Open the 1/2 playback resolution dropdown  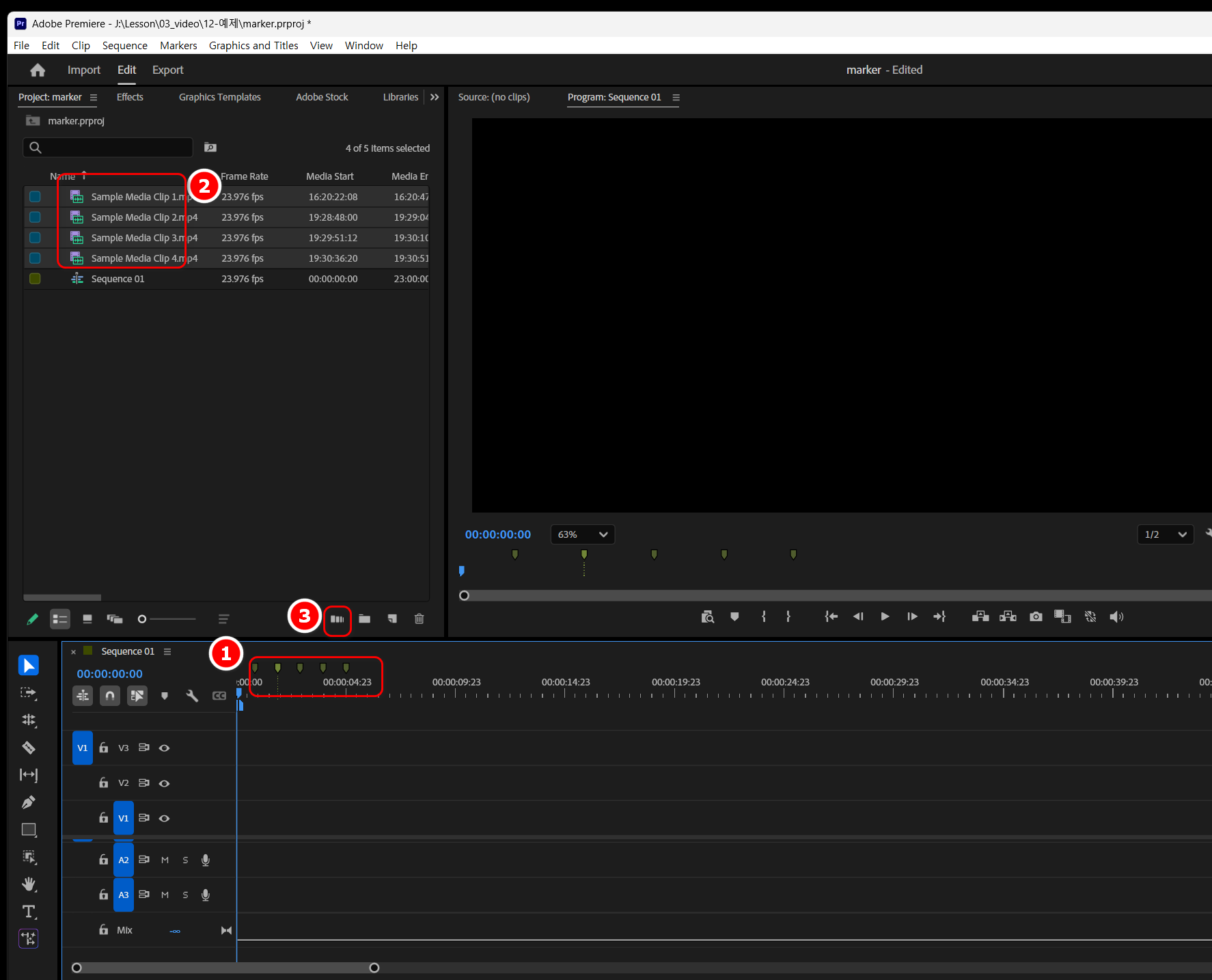click(1166, 534)
